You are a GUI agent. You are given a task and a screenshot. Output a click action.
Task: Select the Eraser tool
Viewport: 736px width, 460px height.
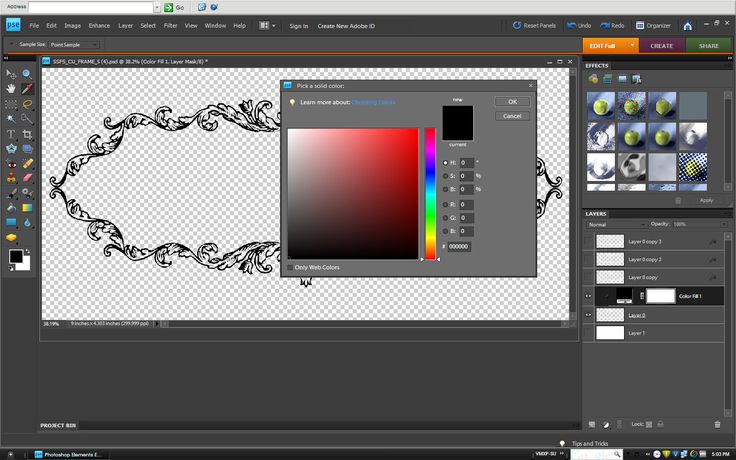click(x=27, y=177)
